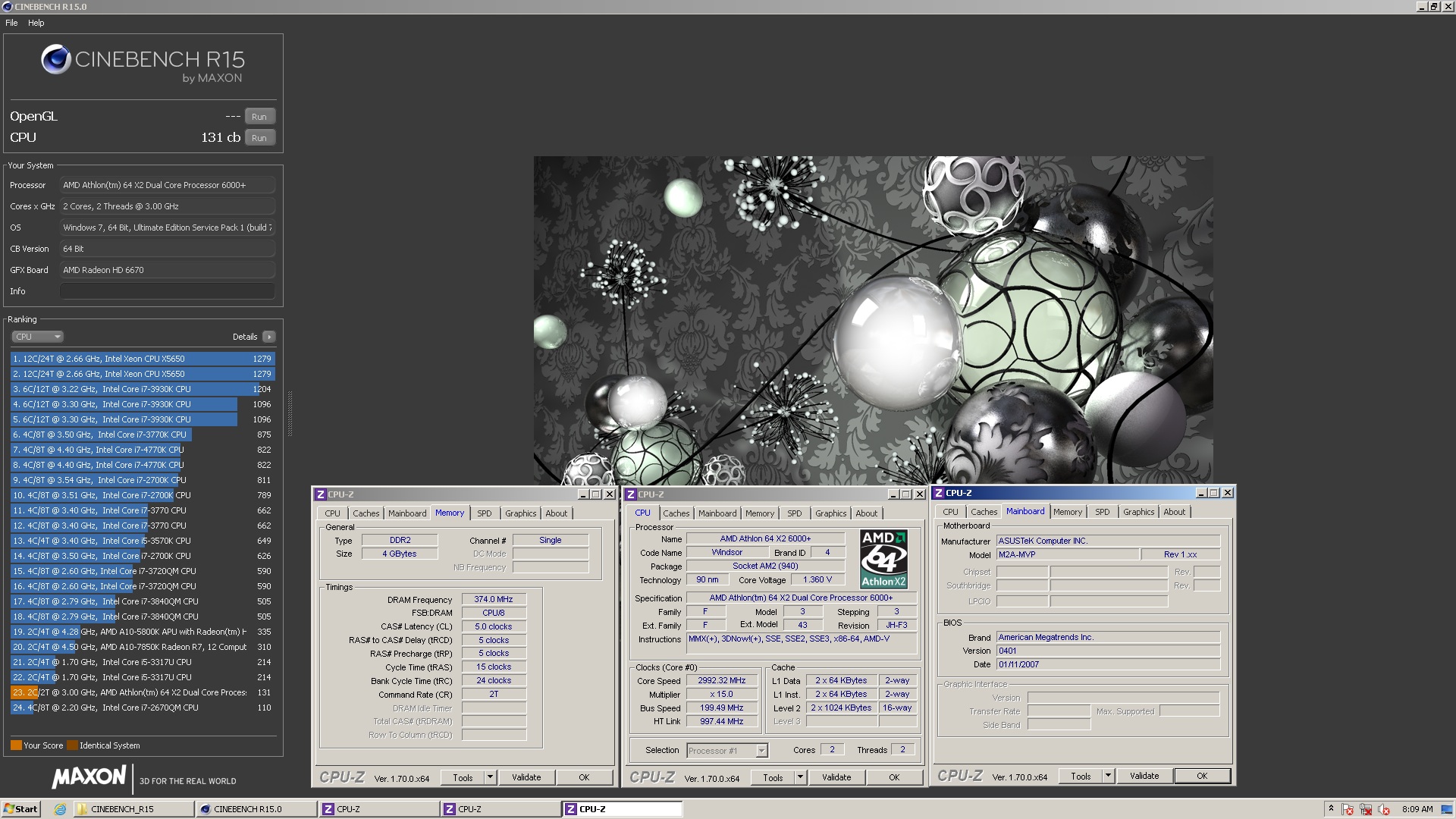Open Tools dropdown arrow in Memory CPU-Z window
This screenshot has width=1456, height=819.
click(490, 777)
